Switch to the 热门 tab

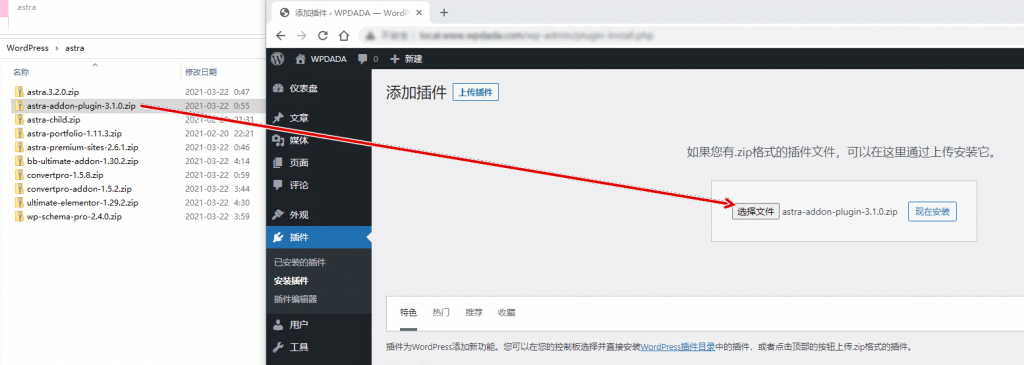click(x=441, y=312)
